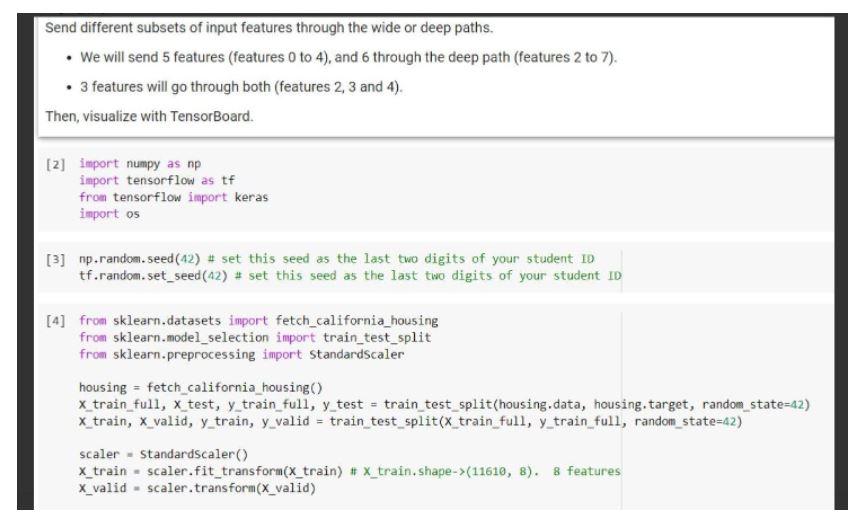
Task: Click line importing train_test_split
Action: click(255, 337)
